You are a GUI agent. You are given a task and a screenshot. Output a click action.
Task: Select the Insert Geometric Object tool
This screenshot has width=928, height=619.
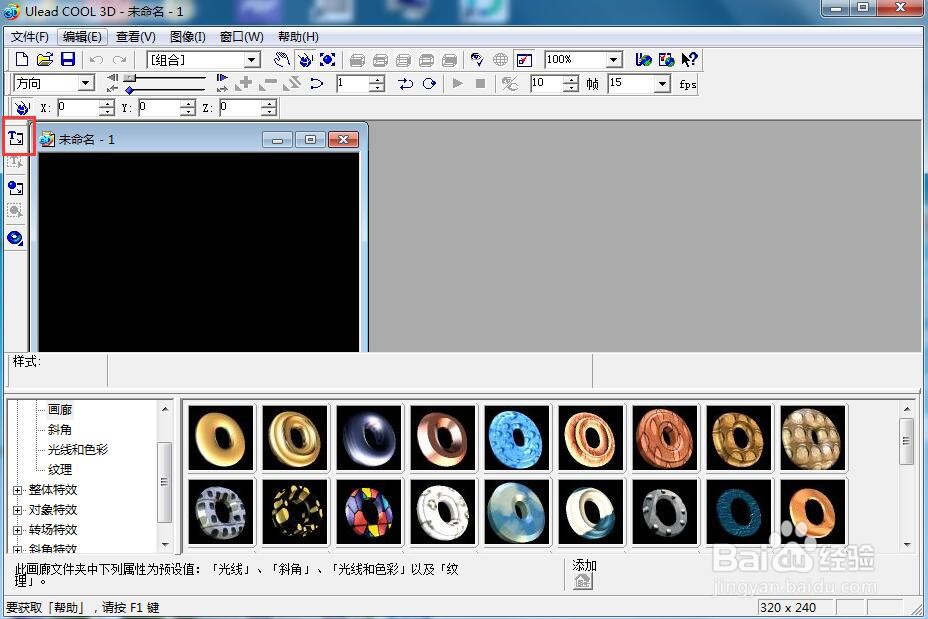[15, 238]
